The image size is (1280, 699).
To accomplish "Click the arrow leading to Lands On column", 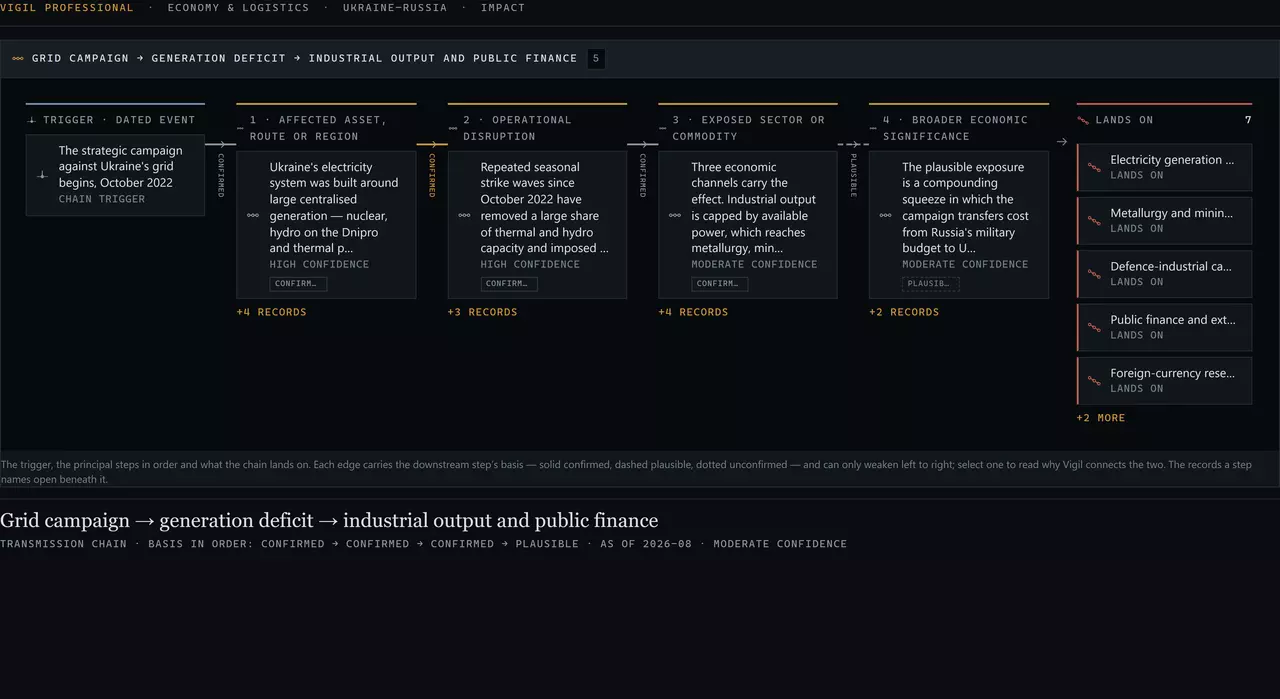I will (1062, 142).
